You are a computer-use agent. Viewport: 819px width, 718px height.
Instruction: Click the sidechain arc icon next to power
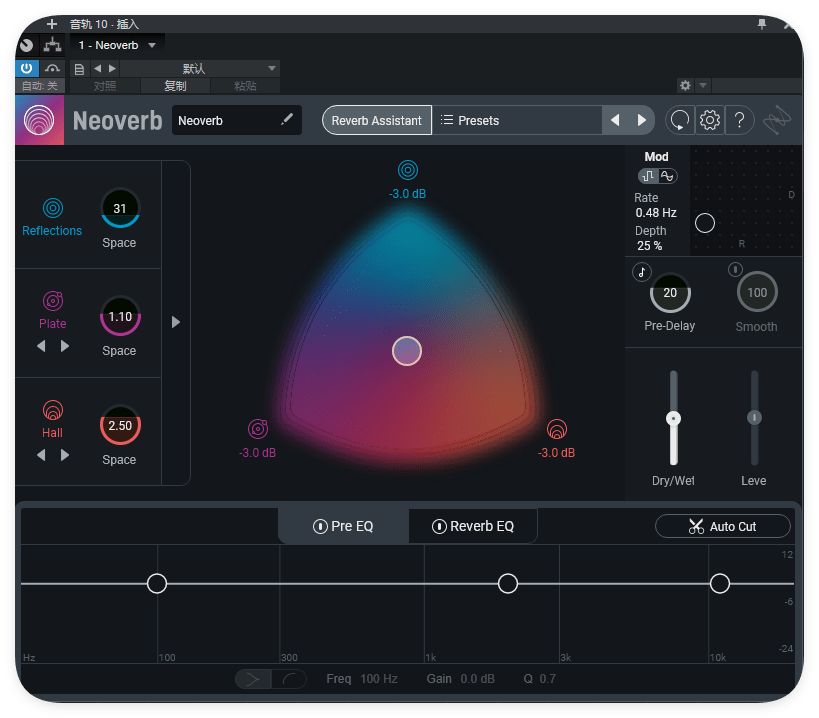coord(52,68)
